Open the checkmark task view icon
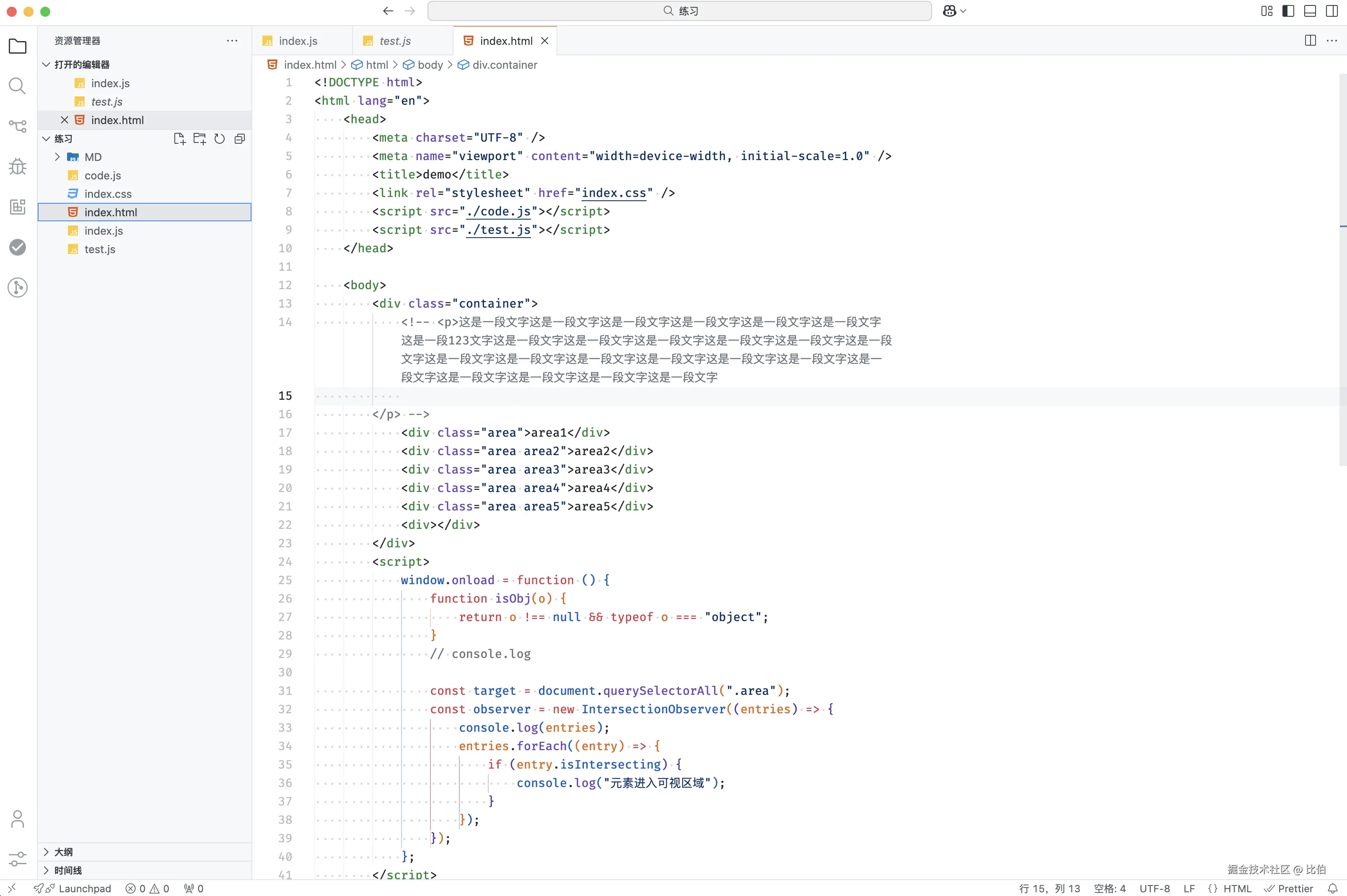The height and width of the screenshot is (896, 1347). pos(18,247)
